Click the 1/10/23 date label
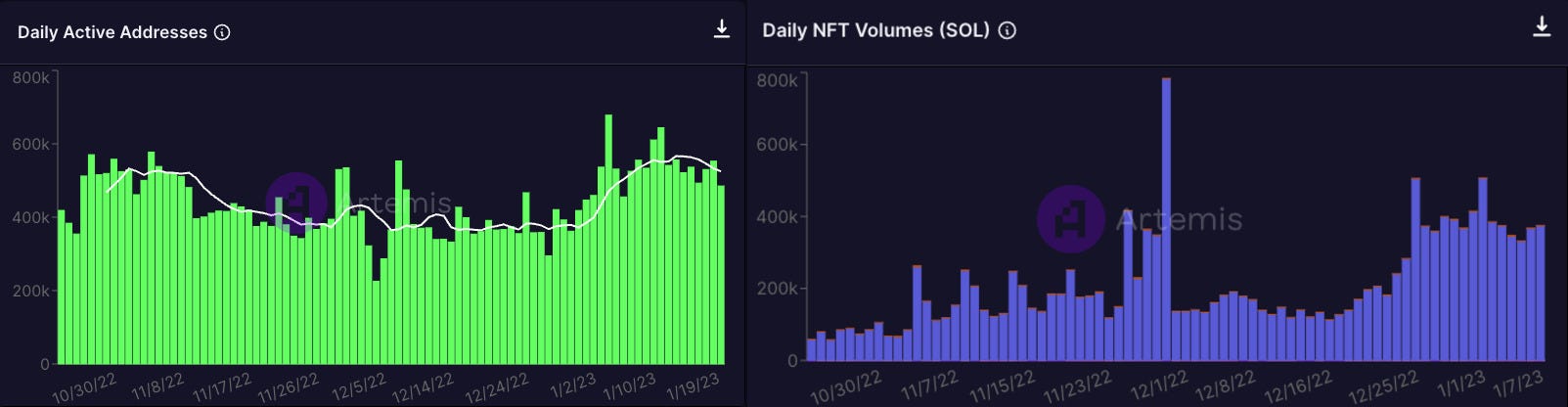The image size is (1568, 407). tap(631, 386)
